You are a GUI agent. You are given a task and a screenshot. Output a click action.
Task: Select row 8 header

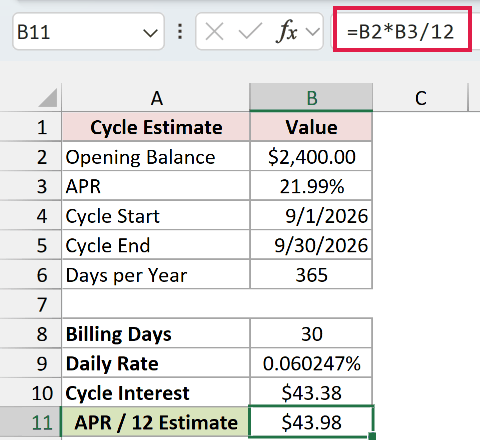(x=31, y=334)
